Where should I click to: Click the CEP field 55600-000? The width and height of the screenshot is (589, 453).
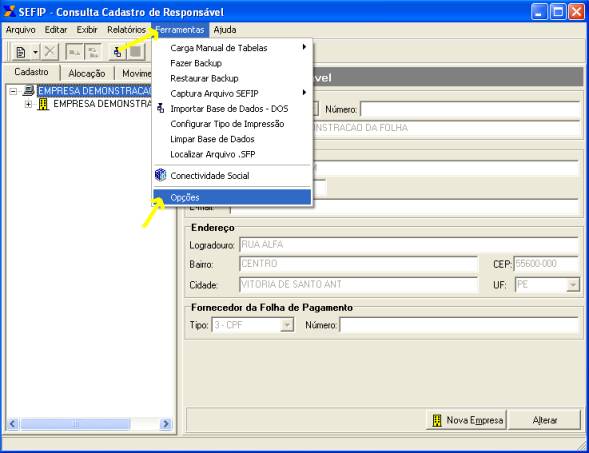point(546,264)
